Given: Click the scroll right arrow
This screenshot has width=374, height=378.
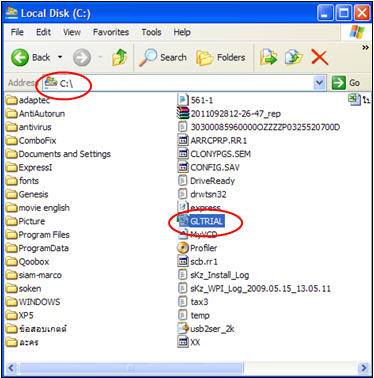Looking at the screenshot, I should 364,368.
